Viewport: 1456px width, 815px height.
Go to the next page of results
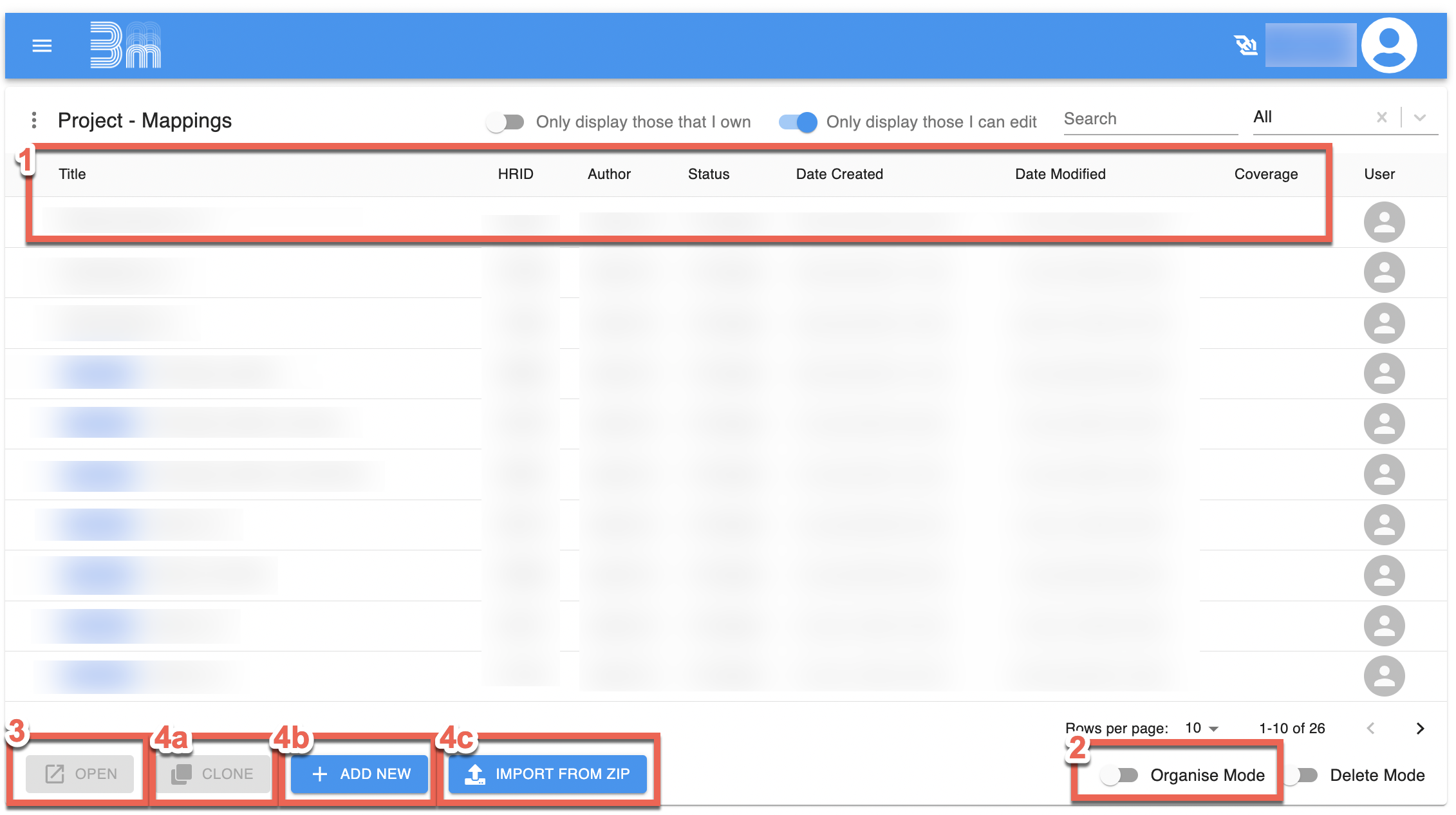tap(1420, 728)
